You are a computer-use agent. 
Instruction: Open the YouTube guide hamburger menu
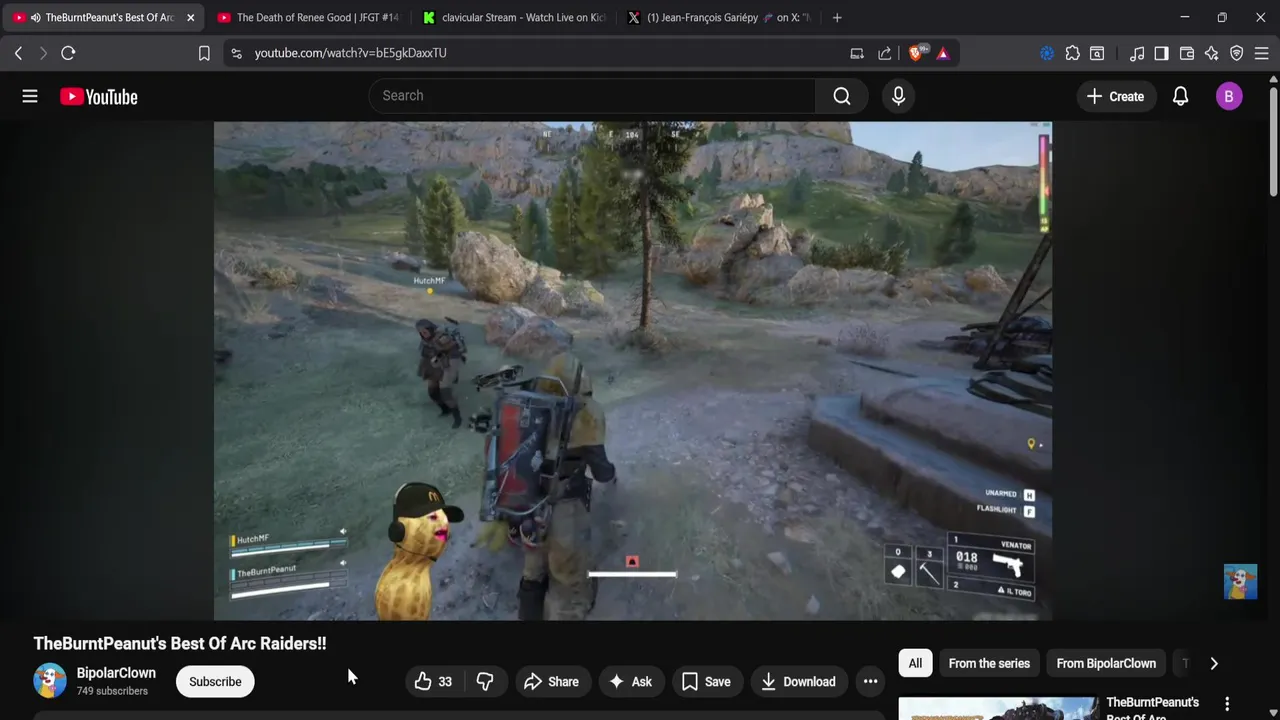(30, 96)
